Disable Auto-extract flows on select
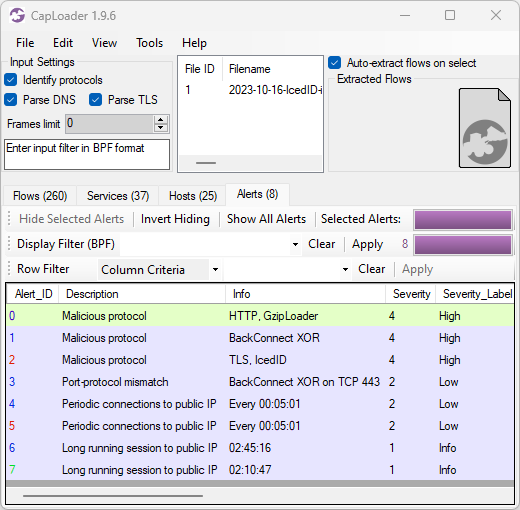Image resolution: width=520 pixels, height=510 pixels. [334, 63]
